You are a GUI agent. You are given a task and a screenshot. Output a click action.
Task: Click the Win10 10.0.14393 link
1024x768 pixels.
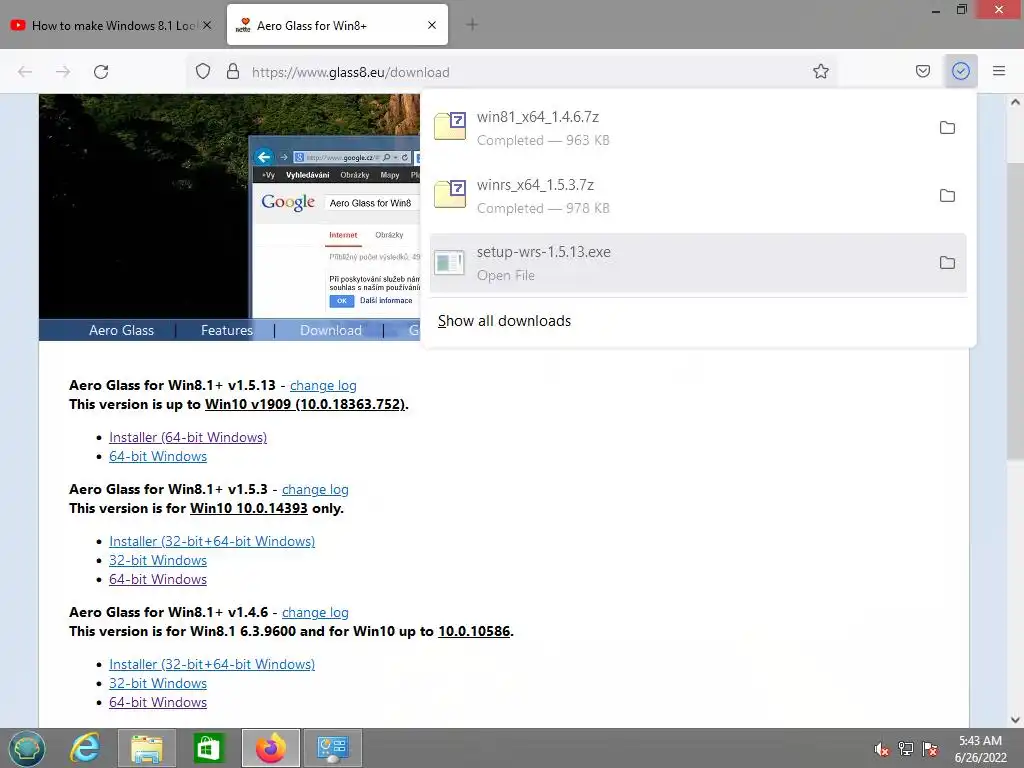tap(249, 508)
